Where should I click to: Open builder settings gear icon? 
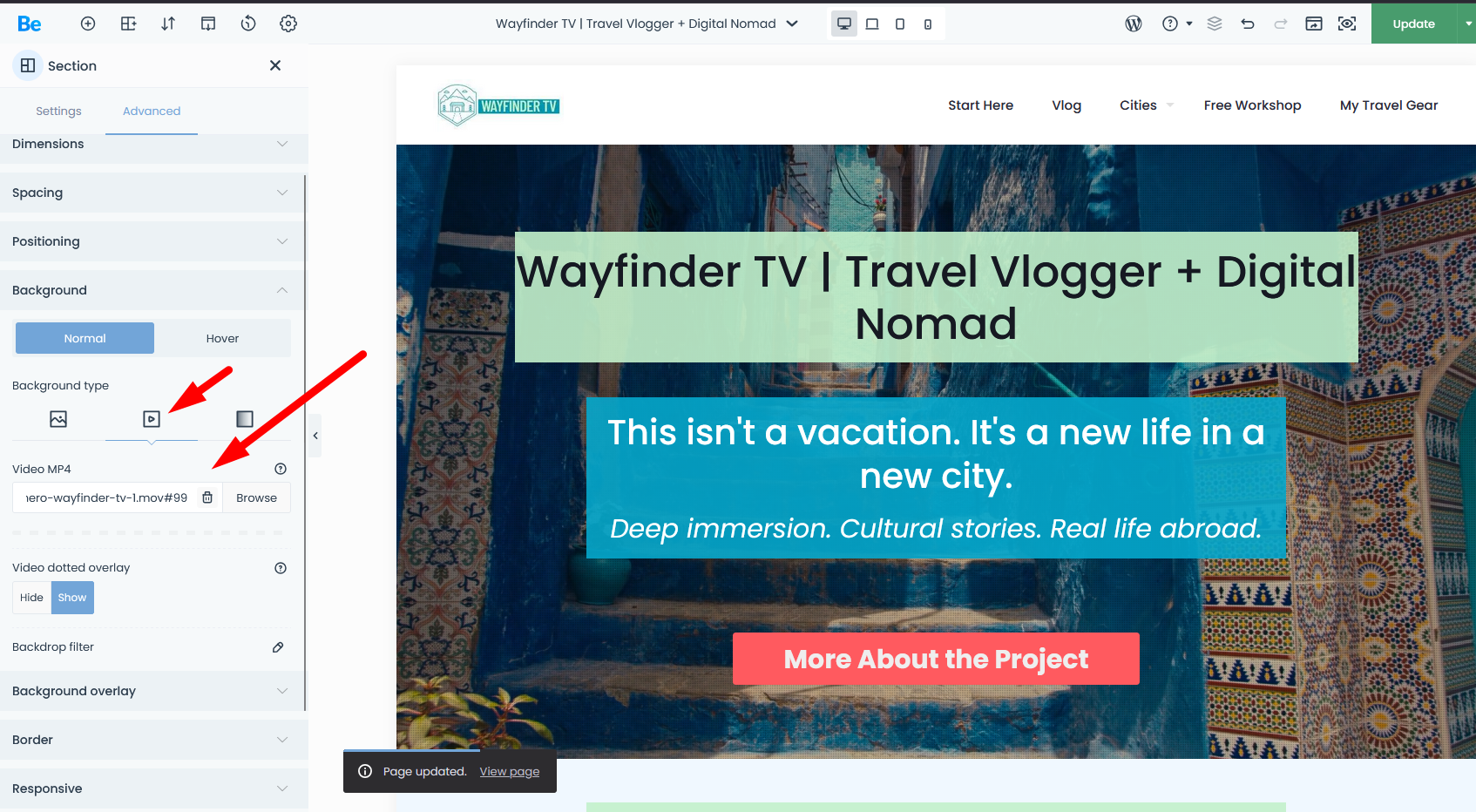288,24
